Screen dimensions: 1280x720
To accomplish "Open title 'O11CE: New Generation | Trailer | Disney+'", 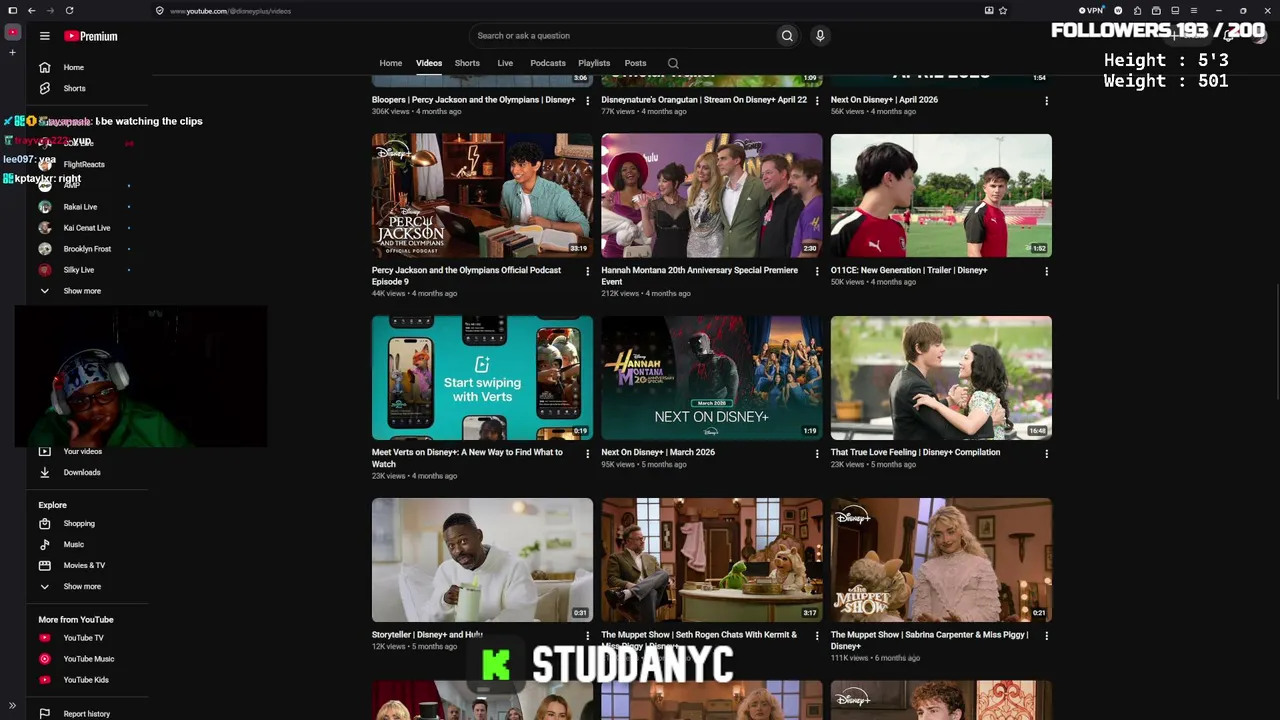I will click(909, 270).
